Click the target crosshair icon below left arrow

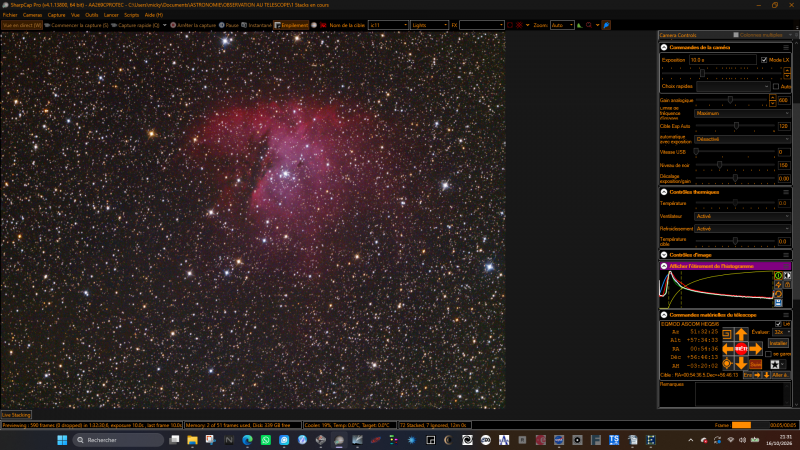pyautogui.click(x=728, y=363)
